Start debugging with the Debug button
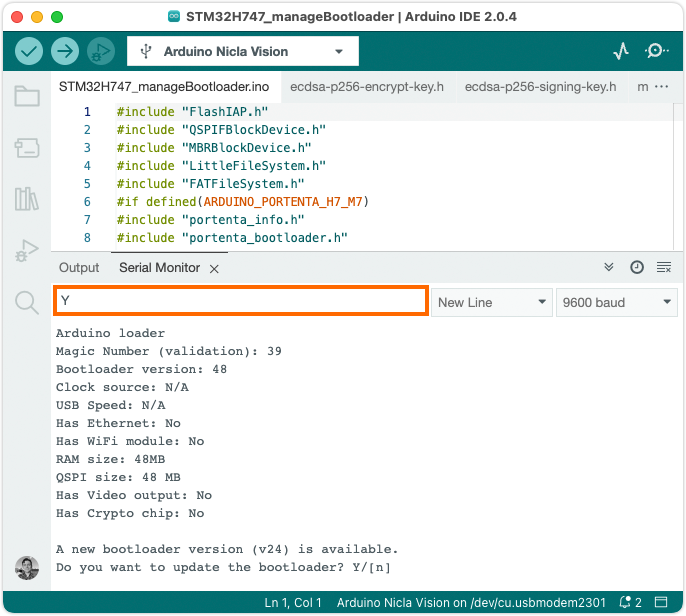This screenshot has height=616, width=686. [x=100, y=51]
